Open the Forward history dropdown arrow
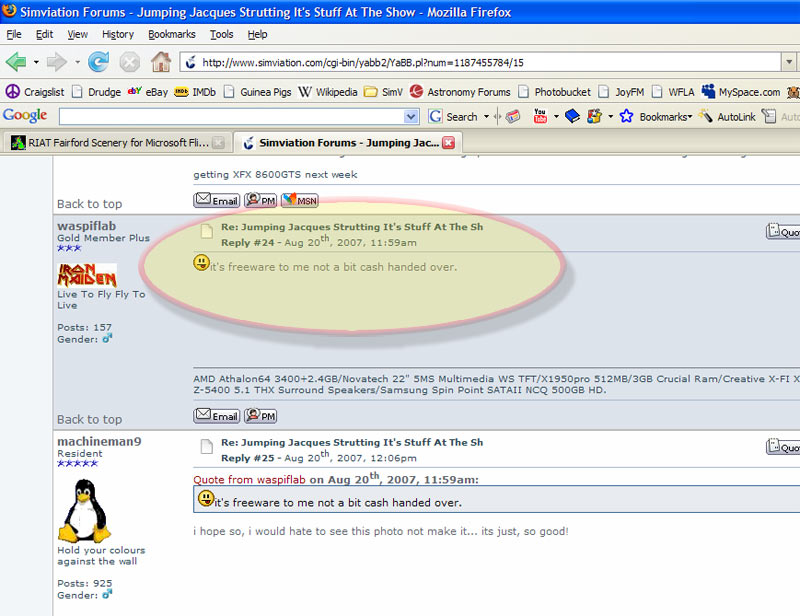Screen dimensions: 800x616 pos(77,62)
